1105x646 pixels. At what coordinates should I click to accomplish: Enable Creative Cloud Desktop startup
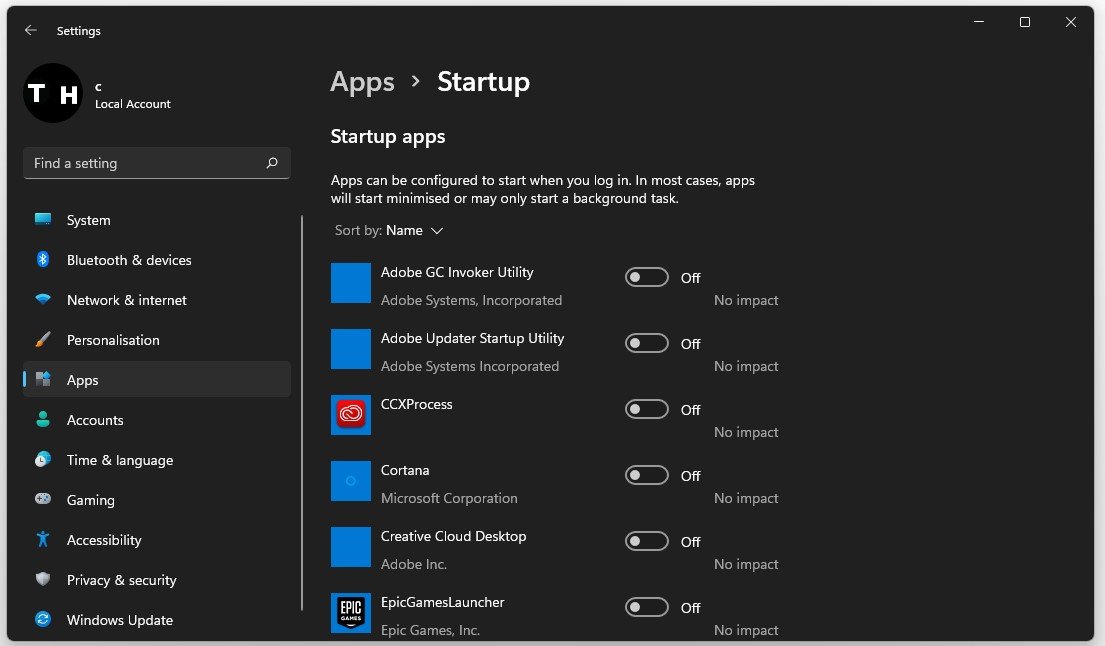(x=647, y=542)
